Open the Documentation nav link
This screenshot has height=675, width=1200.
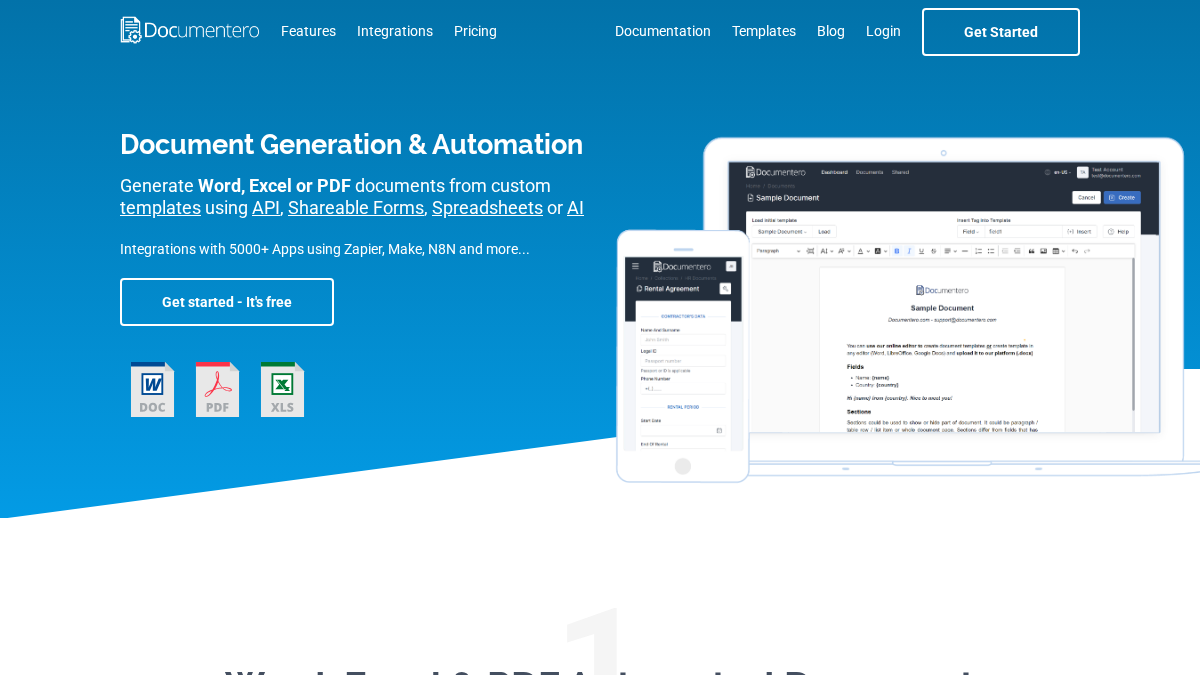tap(663, 31)
